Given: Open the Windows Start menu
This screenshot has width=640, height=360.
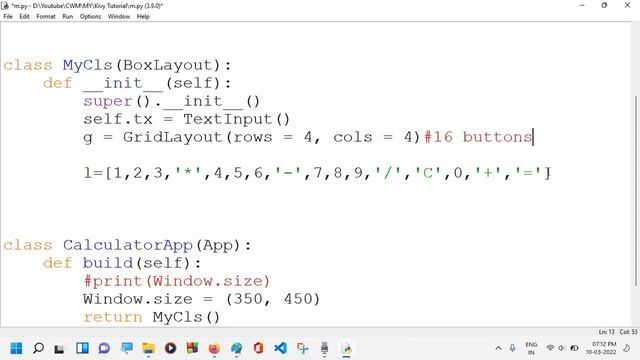Looking at the screenshot, I should pos(16,348).
